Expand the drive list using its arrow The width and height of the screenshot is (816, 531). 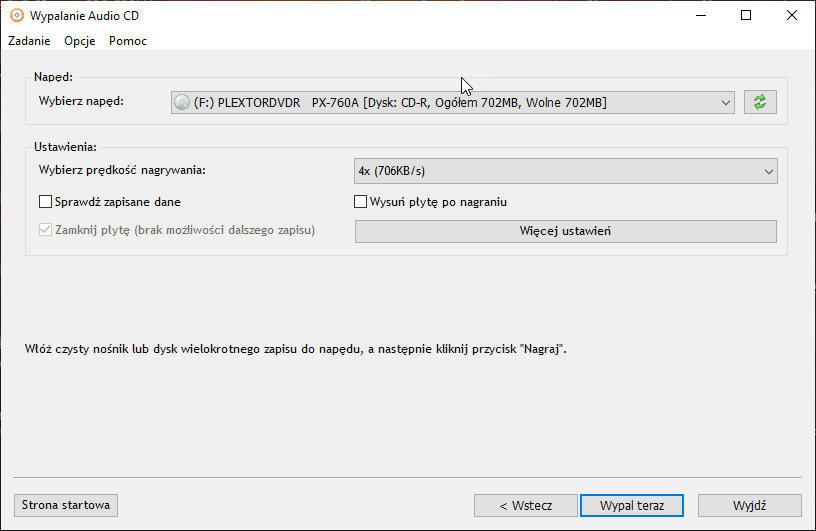725,103
